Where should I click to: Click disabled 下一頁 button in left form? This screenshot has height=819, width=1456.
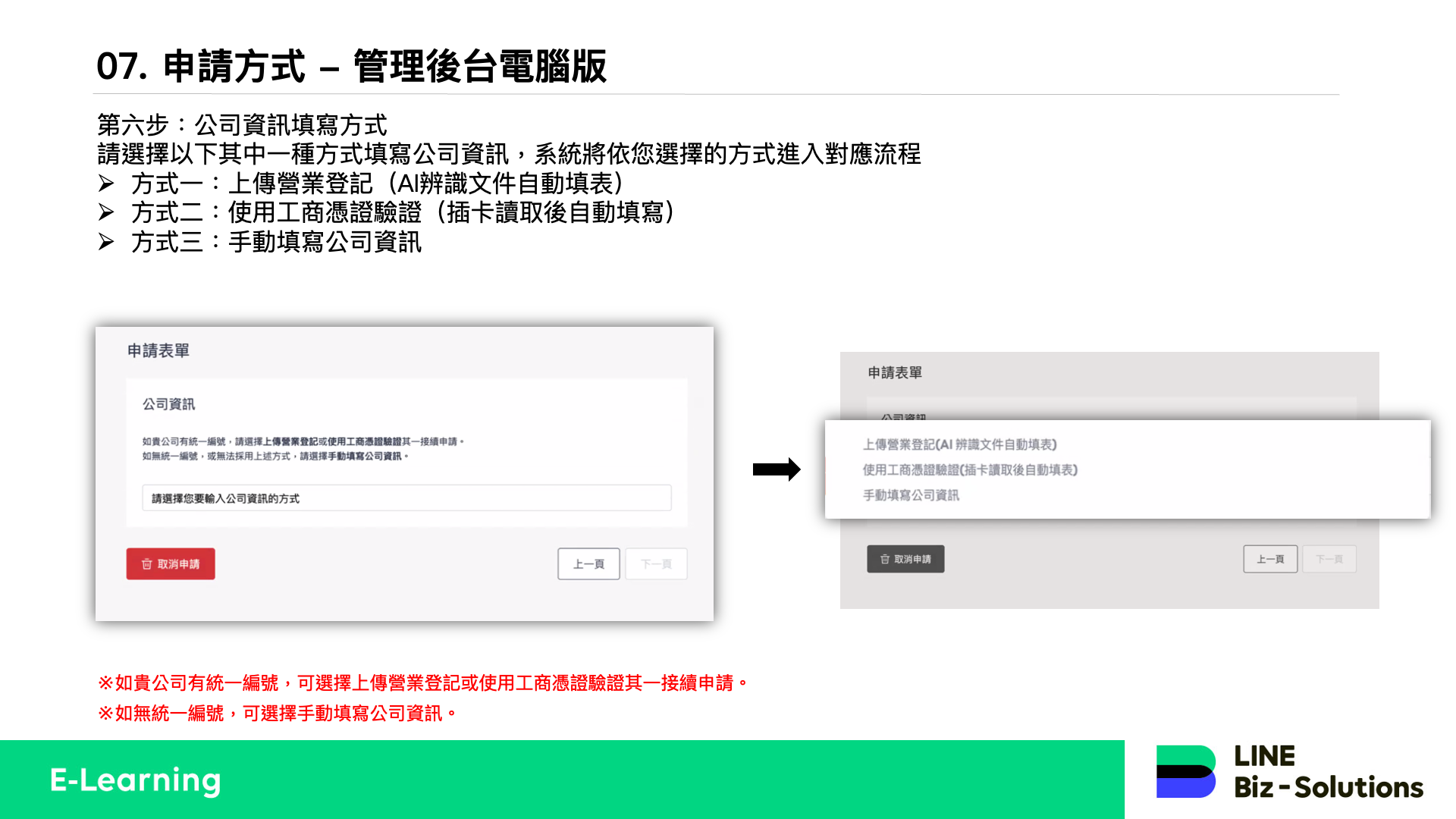656,564
